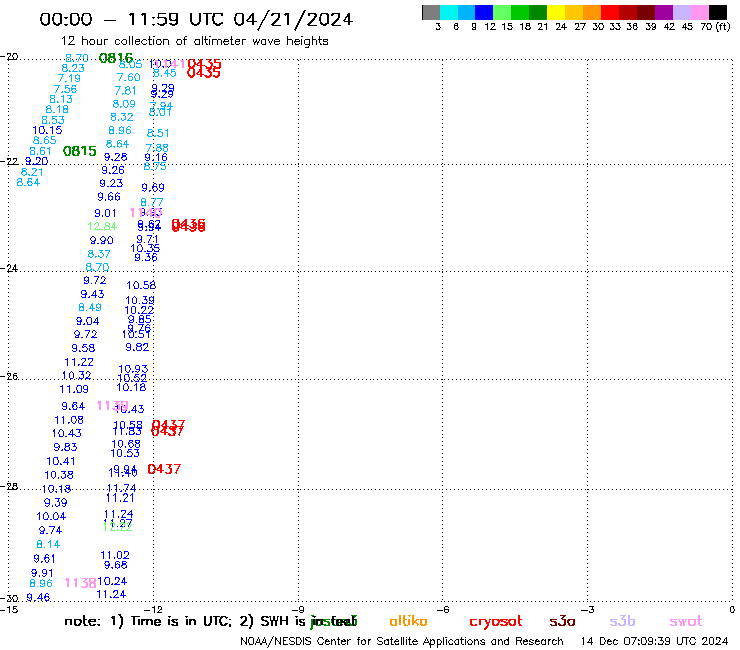Click the purple legend swatch before 42 ft

coord(664,12)
